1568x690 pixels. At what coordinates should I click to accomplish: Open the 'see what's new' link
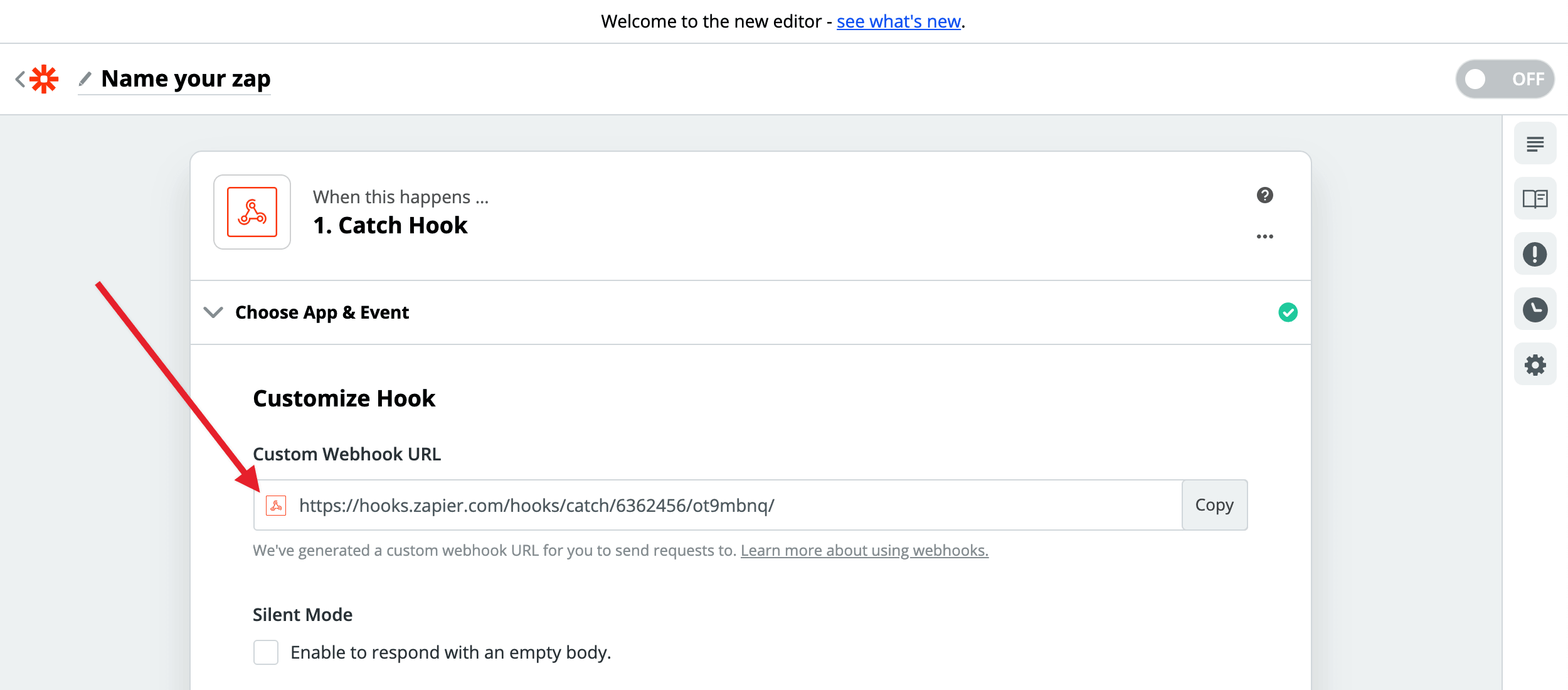coord(898,21)
